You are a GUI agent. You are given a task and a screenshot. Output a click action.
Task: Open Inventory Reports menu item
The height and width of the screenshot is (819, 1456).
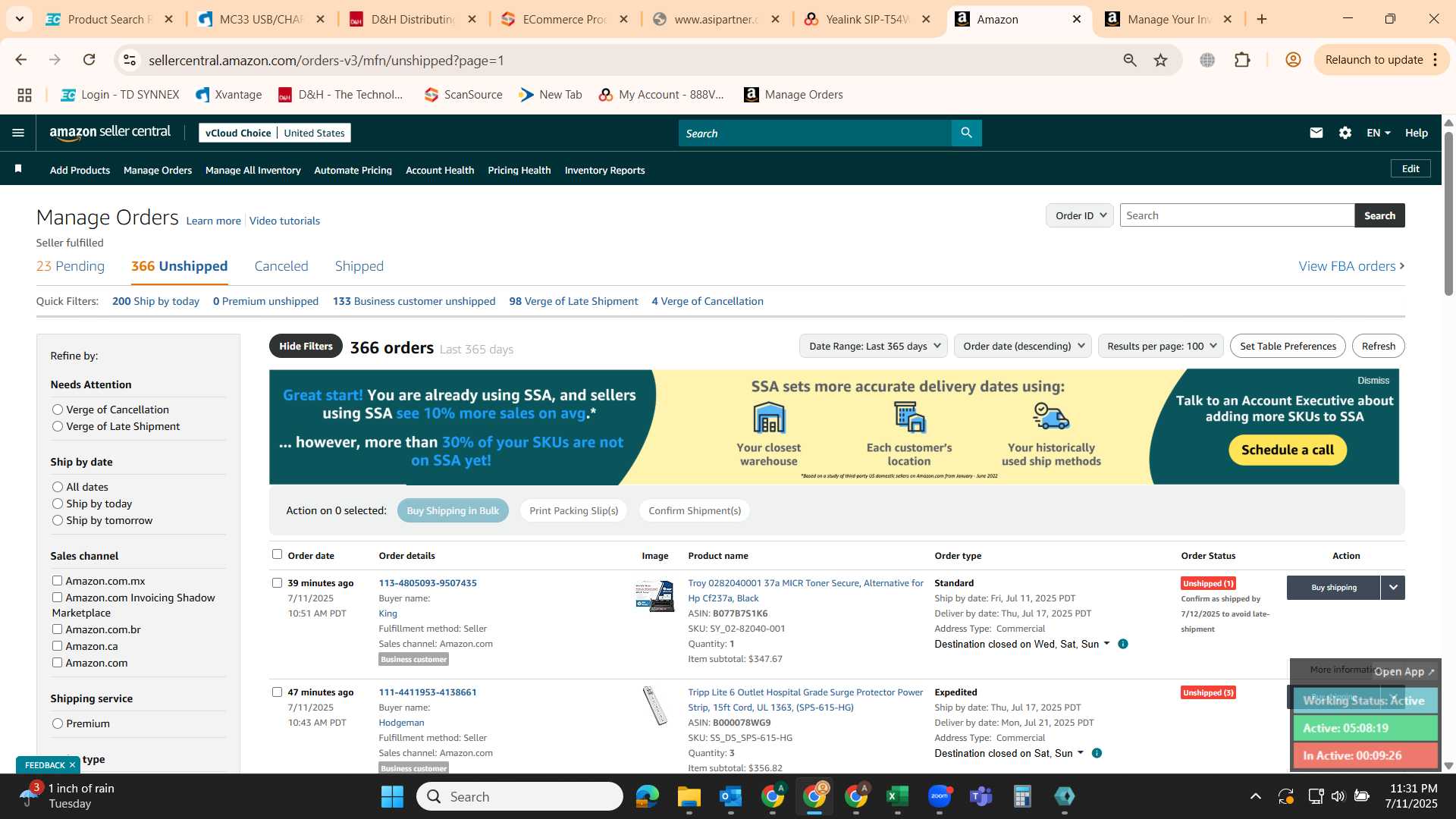(604, 170)
